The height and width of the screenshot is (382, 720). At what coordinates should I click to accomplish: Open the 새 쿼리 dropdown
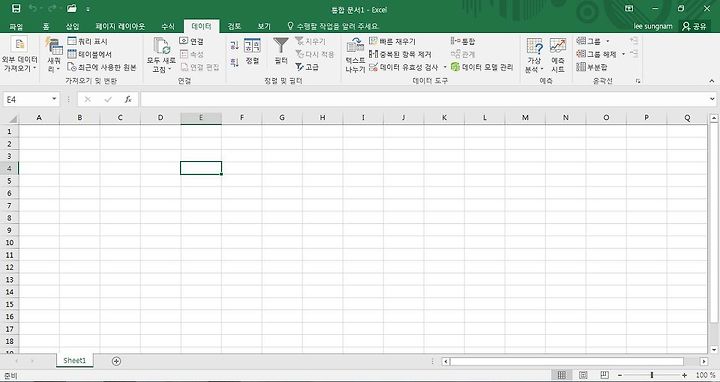point(54,55)
